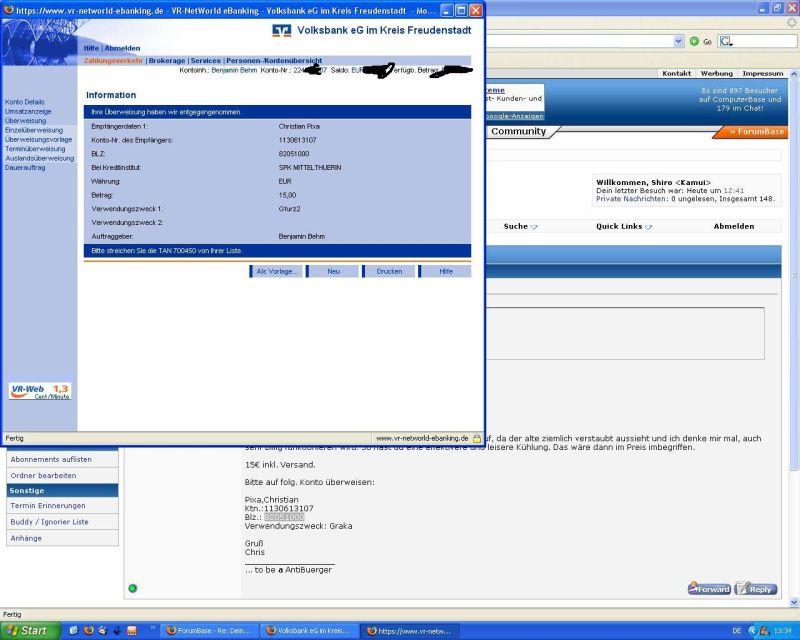Viewport: 800px width, 640px height.
Task: Open Konto Details in sidebar
Action: 25,102
